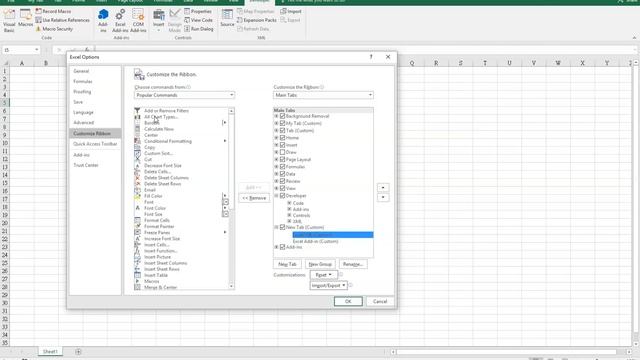Viewport: 640px width, 360px height.
Task: Toggle the Formulas tab checkbox
Action: (282, 167)
